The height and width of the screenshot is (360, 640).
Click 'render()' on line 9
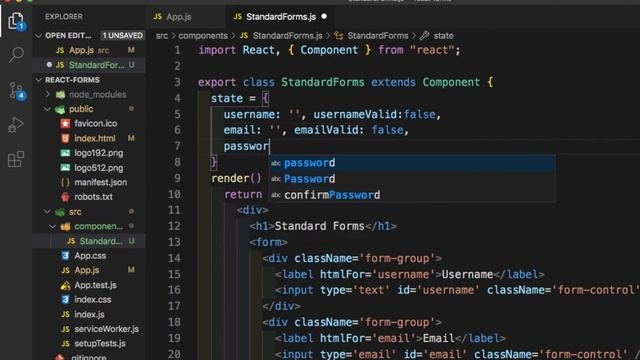click(236, 178)
